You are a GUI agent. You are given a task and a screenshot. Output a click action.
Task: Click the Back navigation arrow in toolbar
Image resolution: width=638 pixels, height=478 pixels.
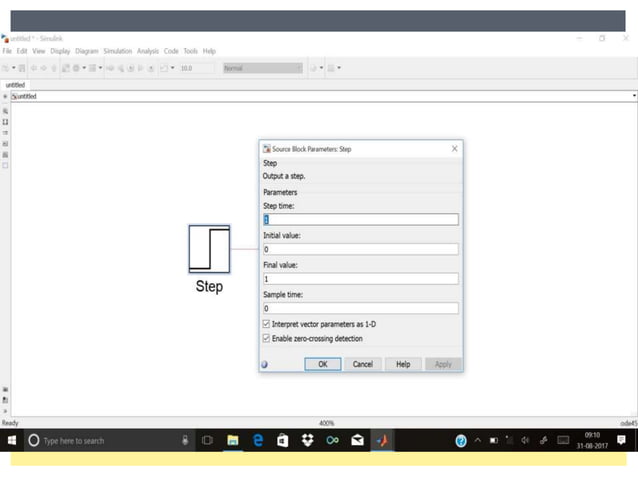click(34, 68)
